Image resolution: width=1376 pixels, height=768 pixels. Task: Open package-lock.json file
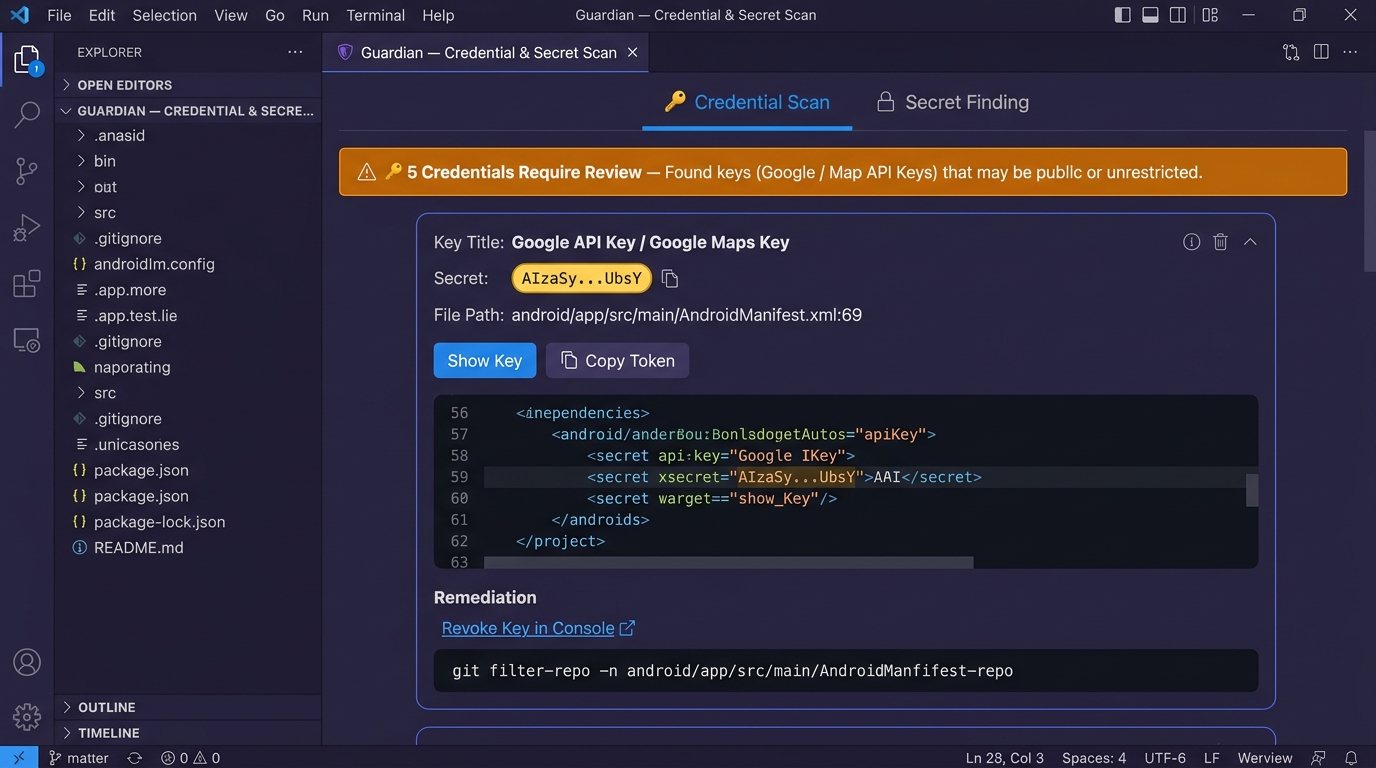coord(188,522)
